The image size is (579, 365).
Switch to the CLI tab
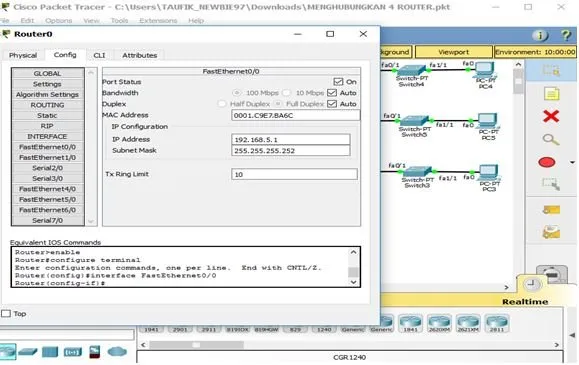99,55
